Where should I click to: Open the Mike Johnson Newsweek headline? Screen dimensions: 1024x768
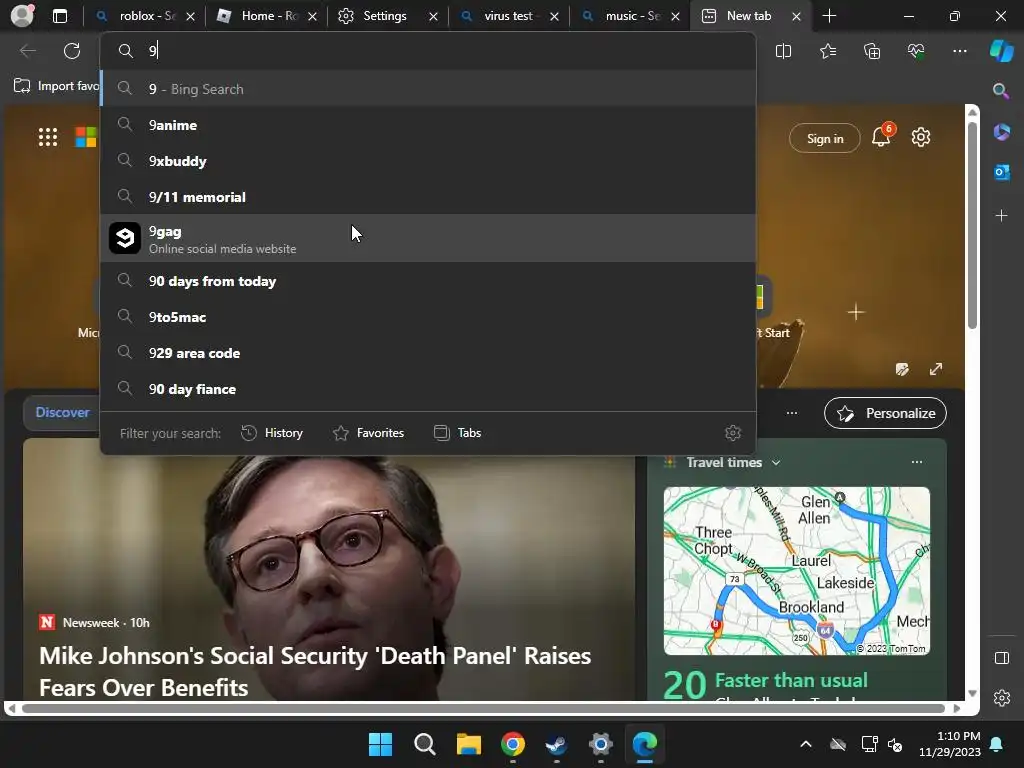point(315,671)
